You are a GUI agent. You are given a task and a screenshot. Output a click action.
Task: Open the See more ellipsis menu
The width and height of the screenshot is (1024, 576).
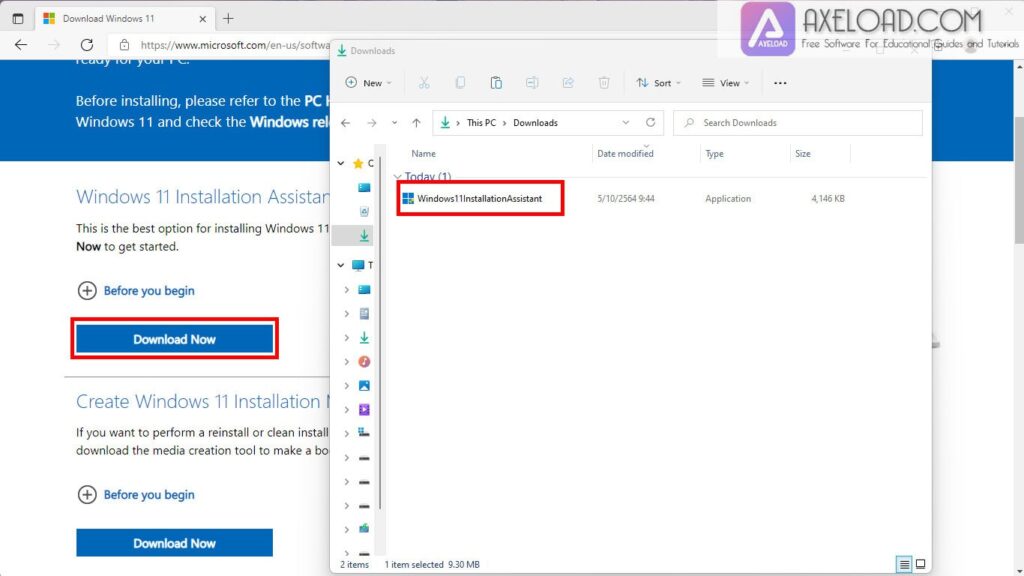click(x=780, y=83)
